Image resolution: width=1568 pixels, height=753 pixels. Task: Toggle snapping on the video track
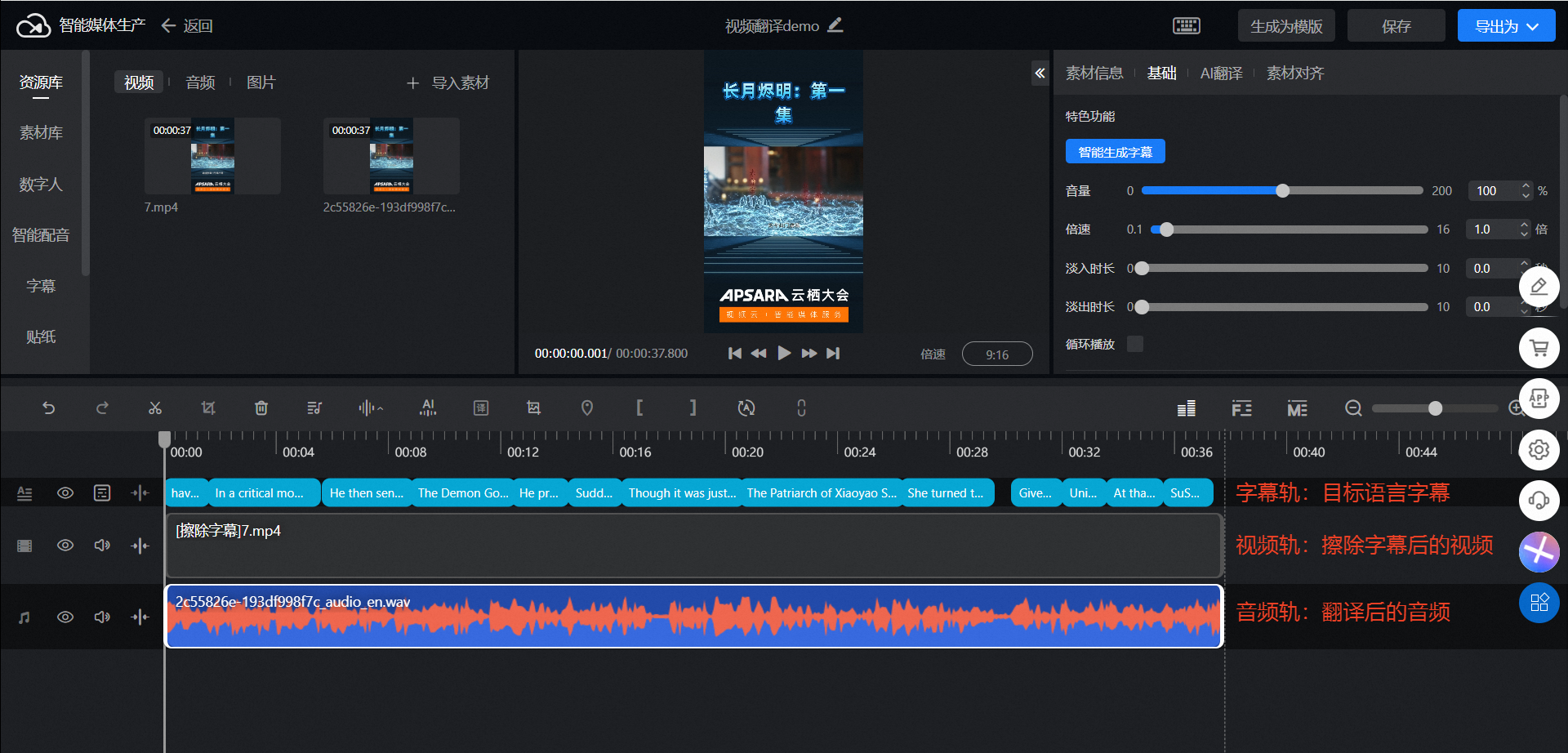click(x=140, y=545)
